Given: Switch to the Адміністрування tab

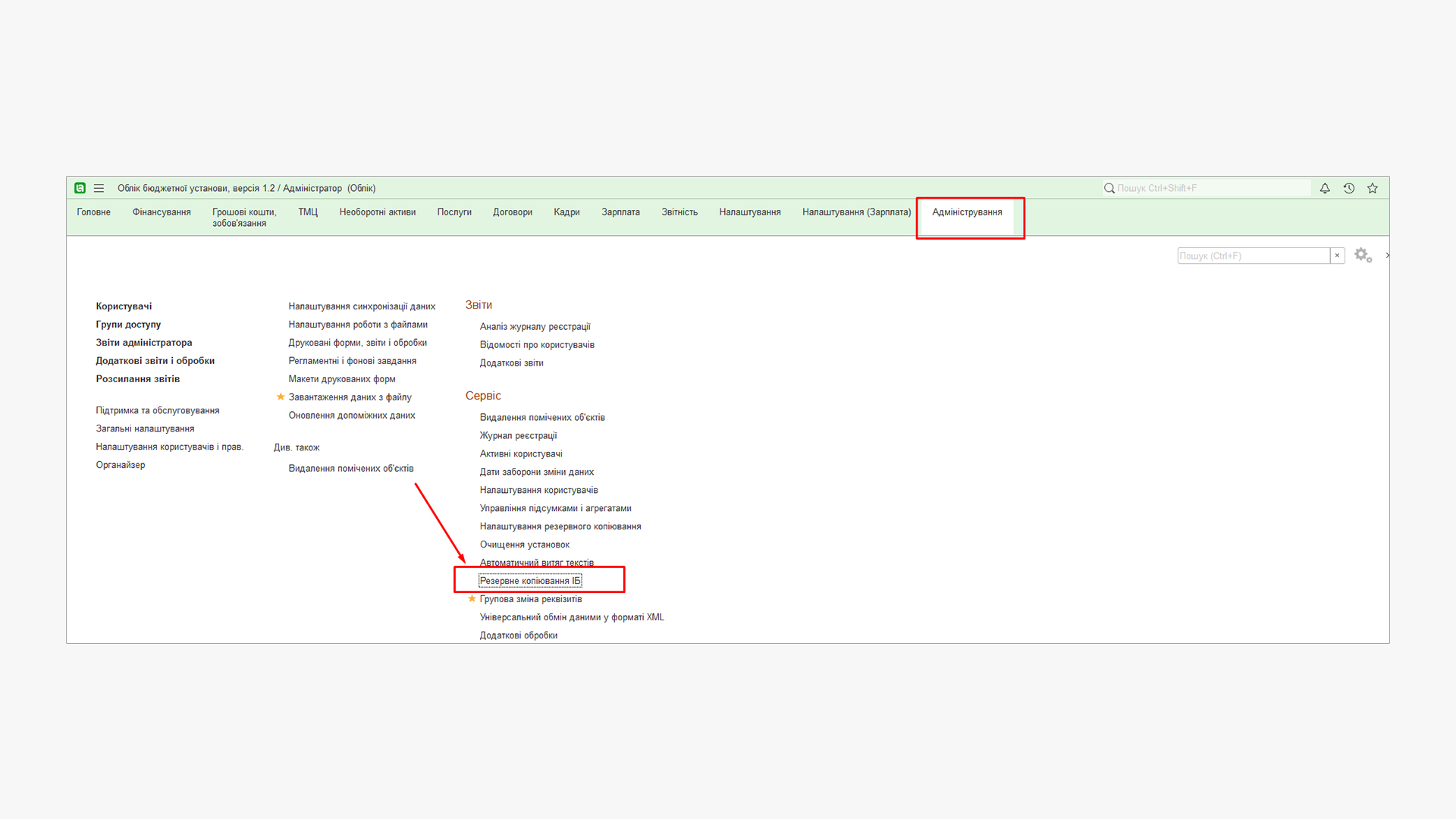Looking at the screenshot, I should coord(967,212).
